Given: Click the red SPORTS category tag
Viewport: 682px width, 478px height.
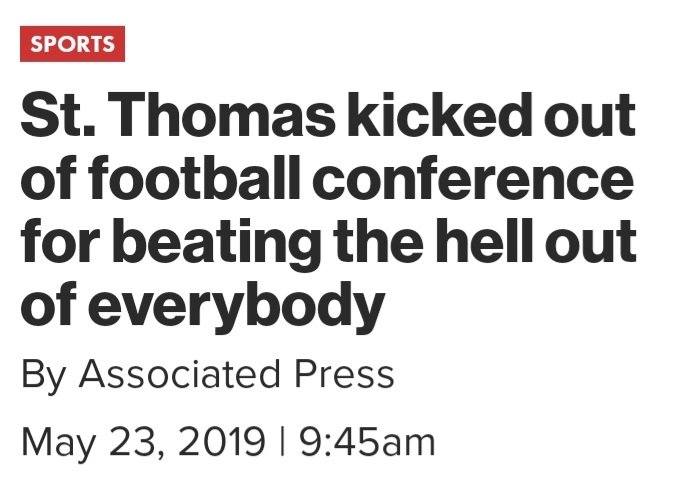Looking at the screenshot, I should (x=72, y=44).
